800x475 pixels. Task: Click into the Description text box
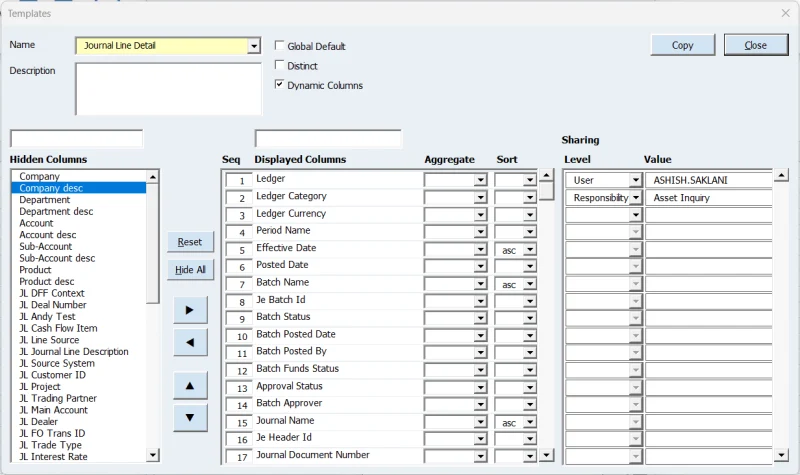(168, 89)
